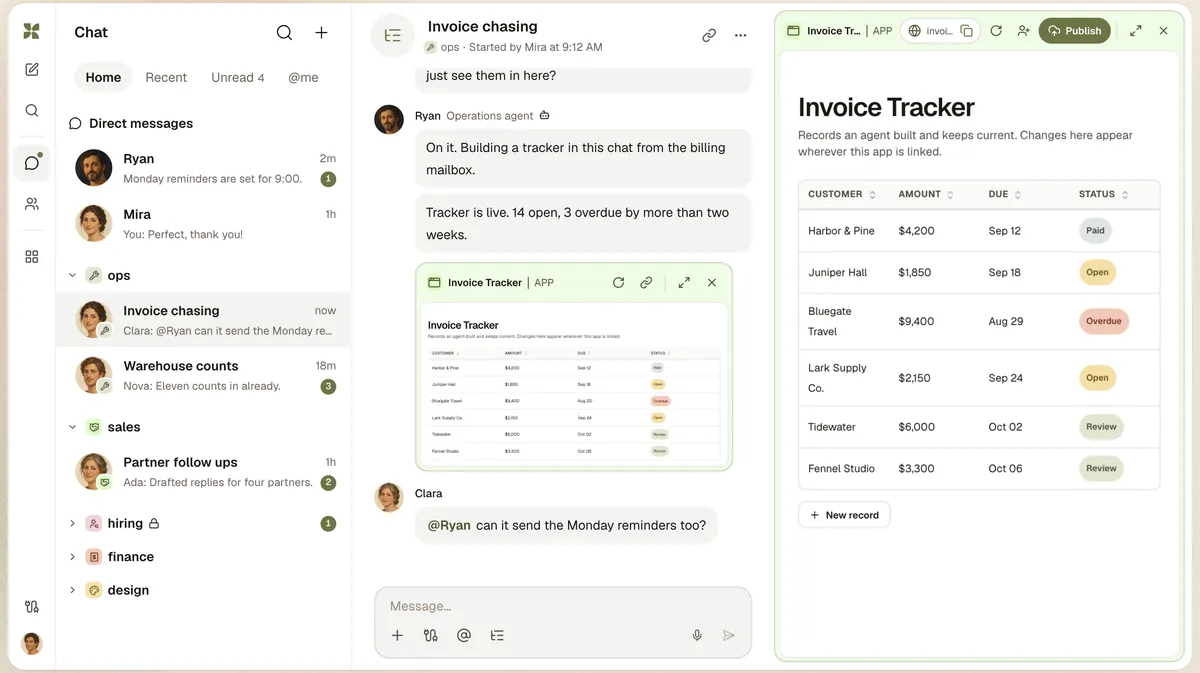Screen dimensions: 1200x673
Task: Add a New record to the tracker
Action: pyautogui.click(x=844, y=515)
